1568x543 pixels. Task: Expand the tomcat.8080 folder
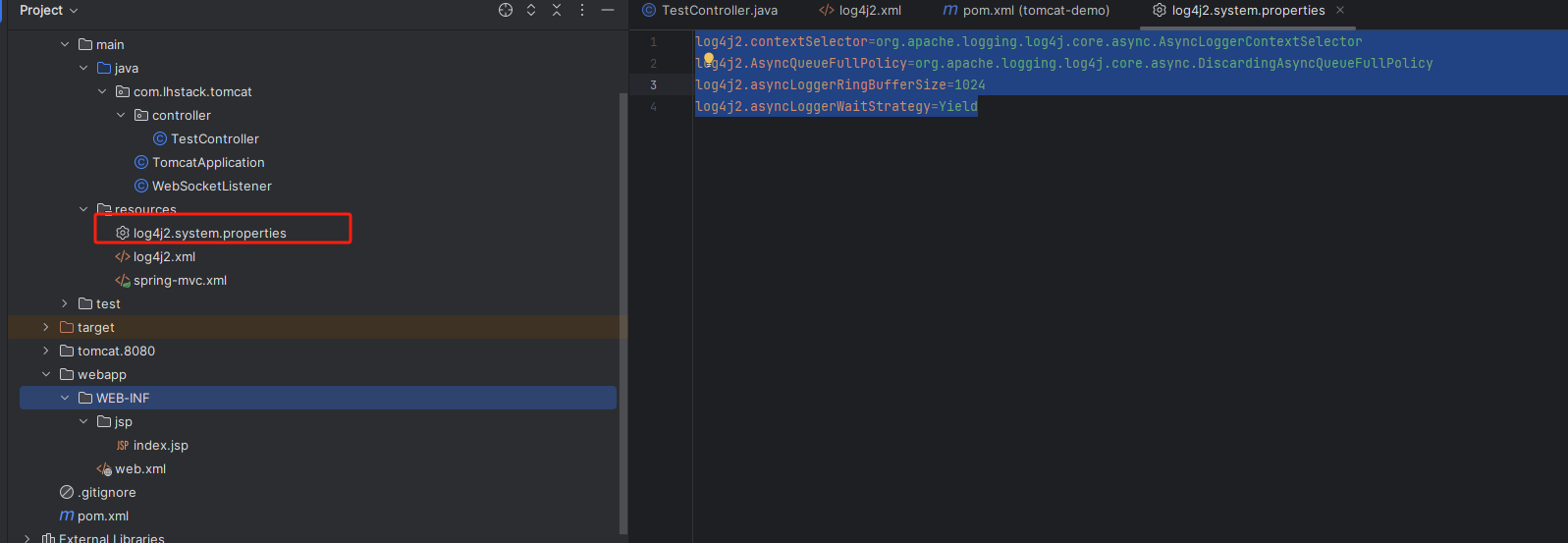click(46, 351)
